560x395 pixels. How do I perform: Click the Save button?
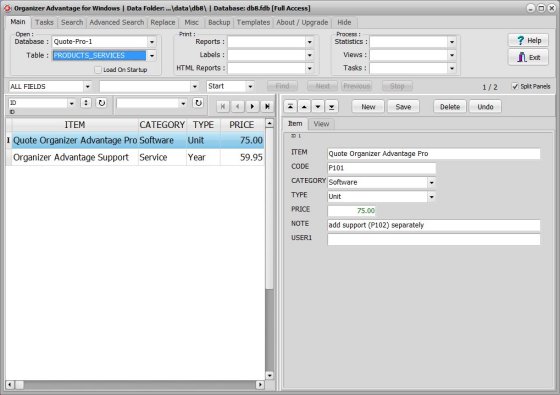[403, 106]
